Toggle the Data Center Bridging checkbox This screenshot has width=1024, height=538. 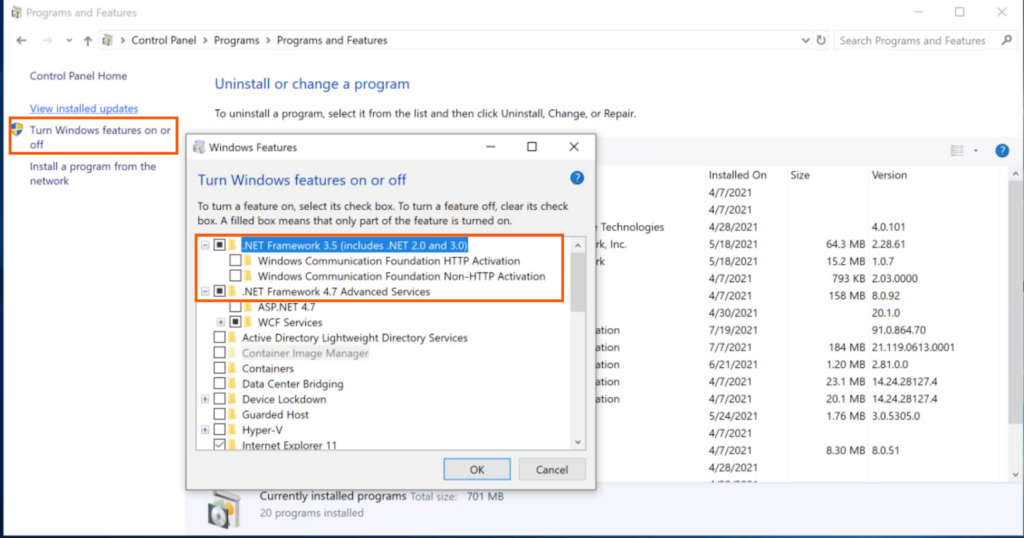[x=220, y=384]
